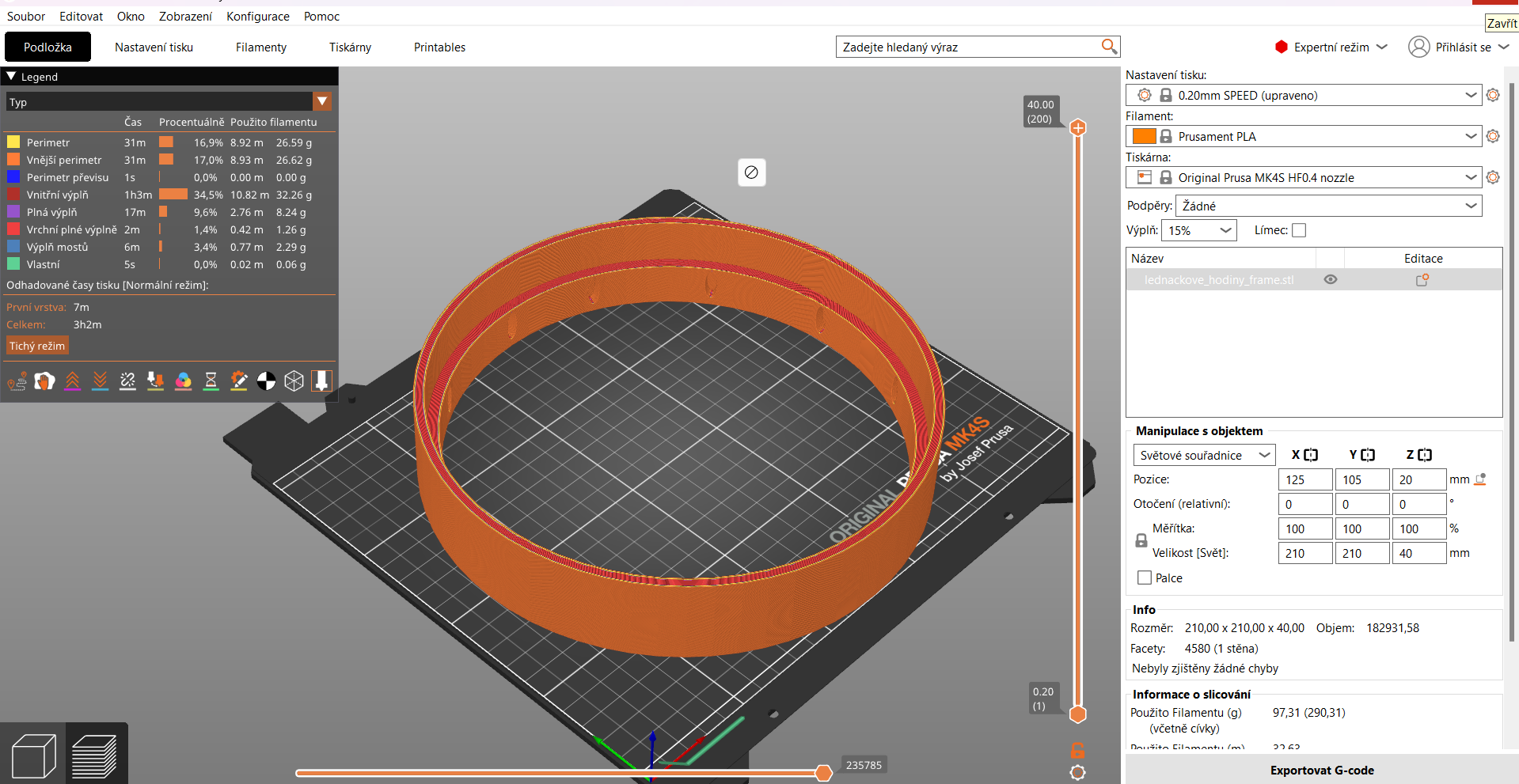
Task: Toggle shells wireframe cube icon
Action: [x=294, y=381]
